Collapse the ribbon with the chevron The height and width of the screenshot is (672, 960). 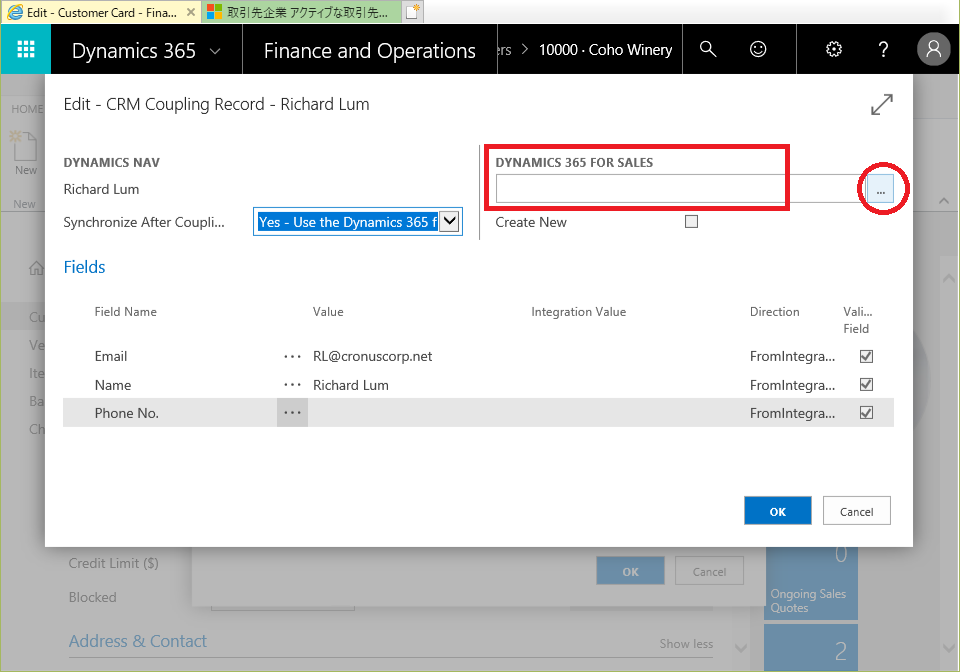[943, 201]
